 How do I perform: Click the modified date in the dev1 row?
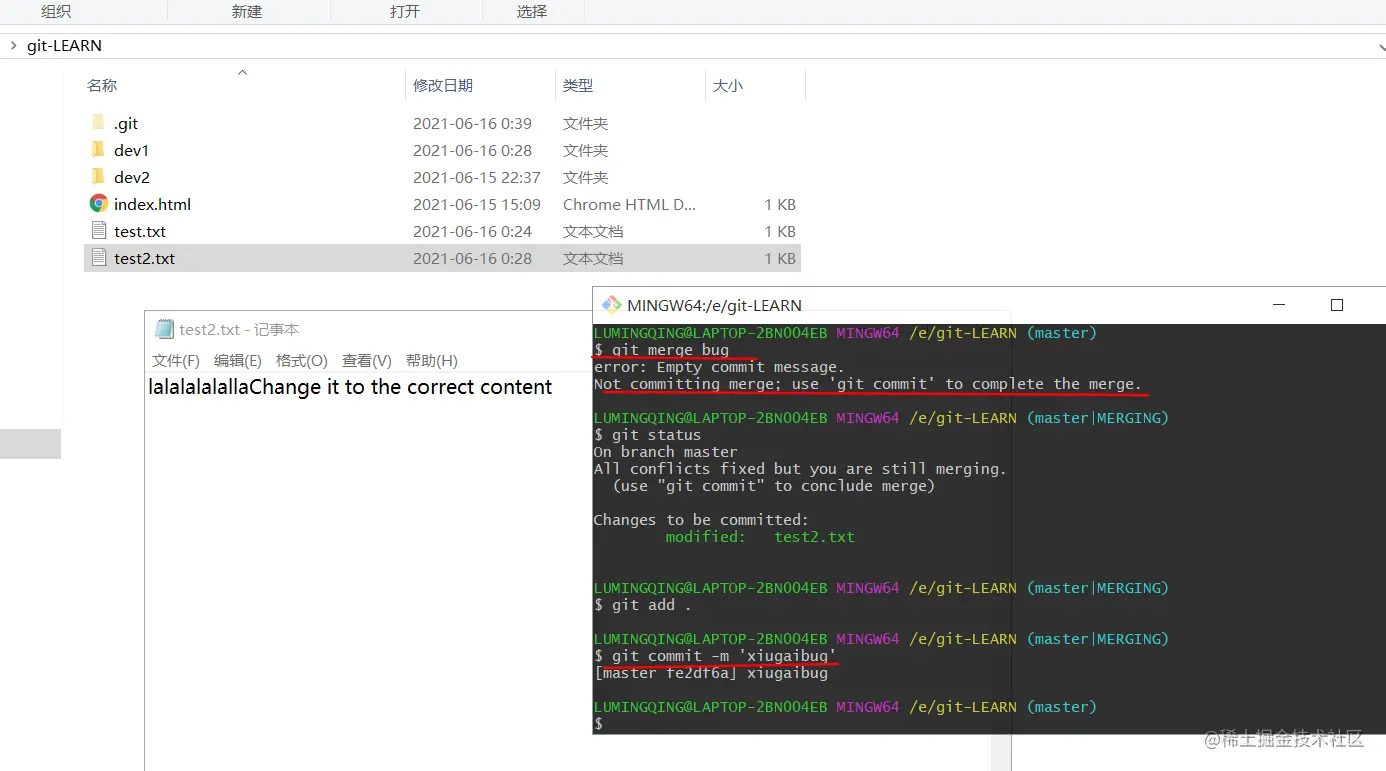tap(472, 151)
